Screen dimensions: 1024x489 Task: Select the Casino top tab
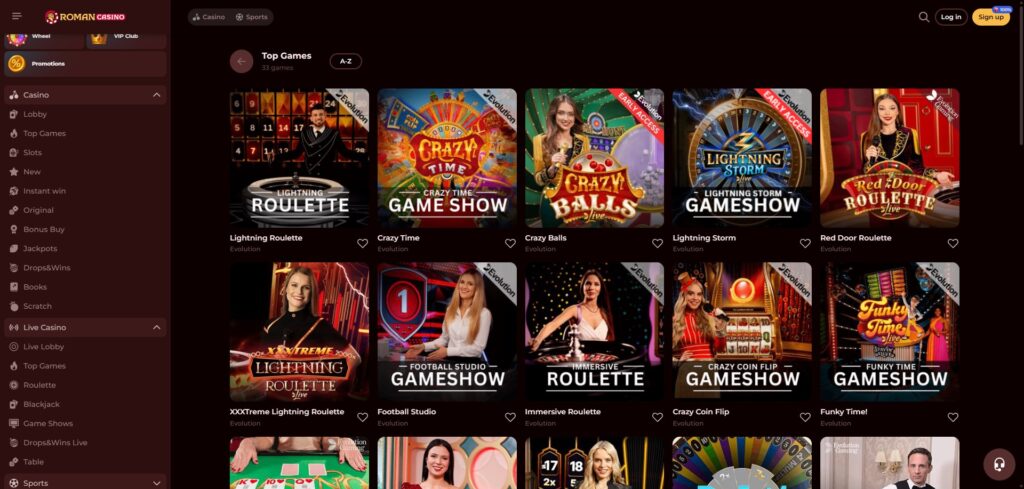pos(209,17)
